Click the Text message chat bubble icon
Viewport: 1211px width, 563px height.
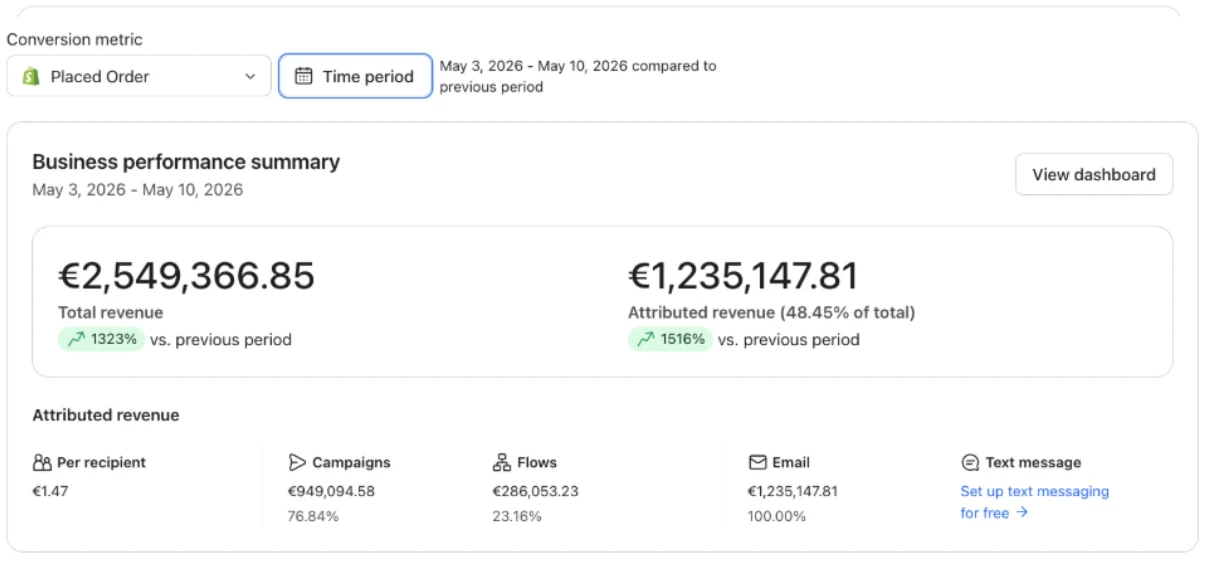pyautogui.click(x=970, y=463)
